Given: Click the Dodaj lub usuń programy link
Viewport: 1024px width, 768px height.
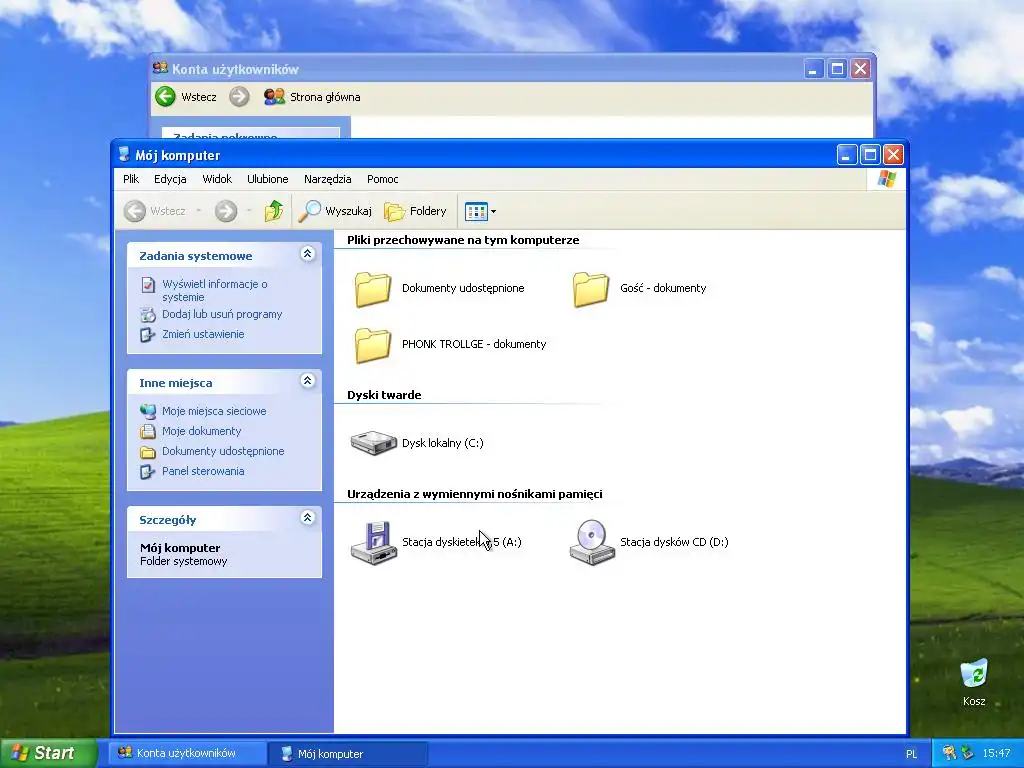Looking at the screenshot, I should click(222, 314).
